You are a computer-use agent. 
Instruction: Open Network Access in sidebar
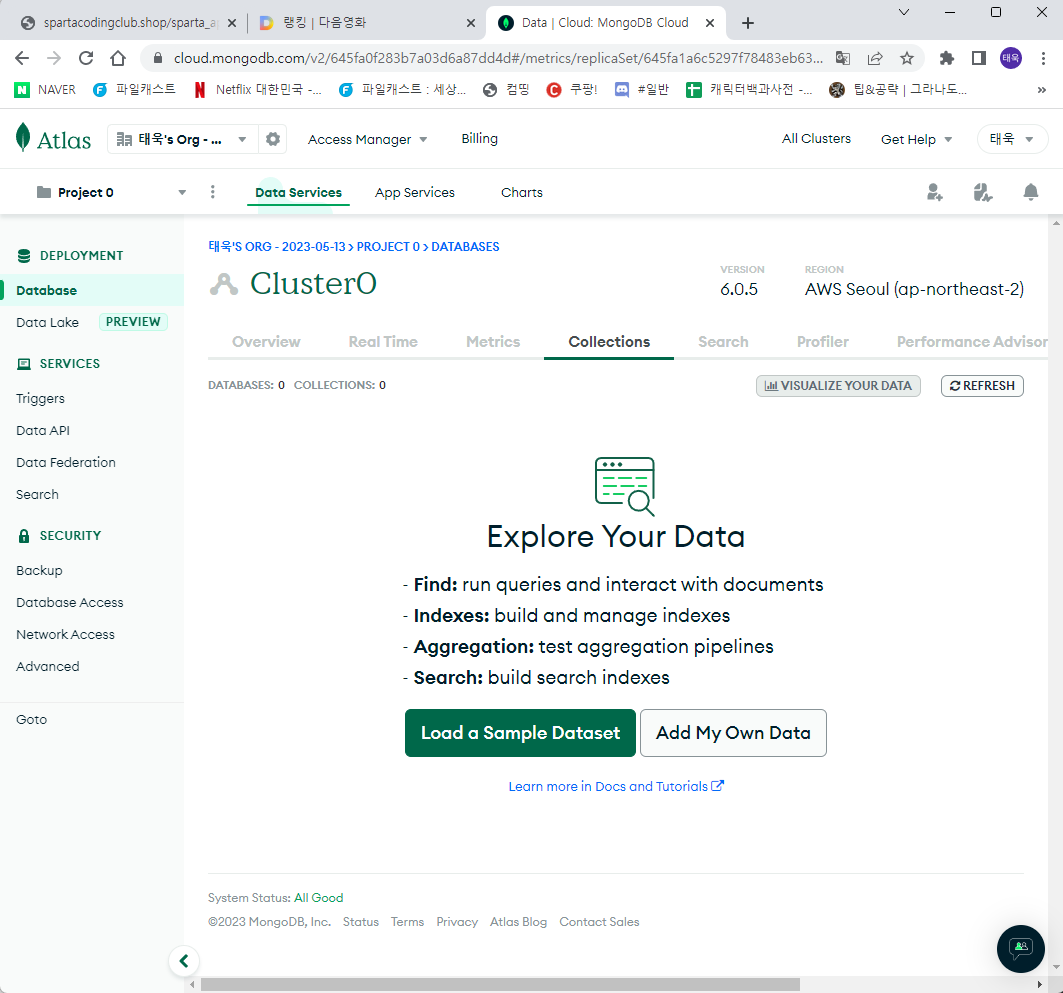tap(65, 634)
